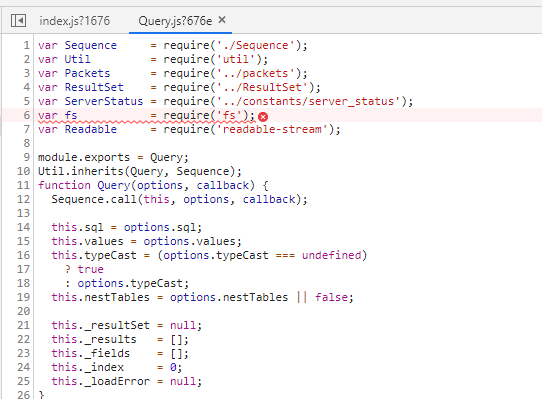Click this._resultSet on line 21
Image resolution: width=542 pixels, height=399 pixels.
pyautogui.click(x=100, y=325)
